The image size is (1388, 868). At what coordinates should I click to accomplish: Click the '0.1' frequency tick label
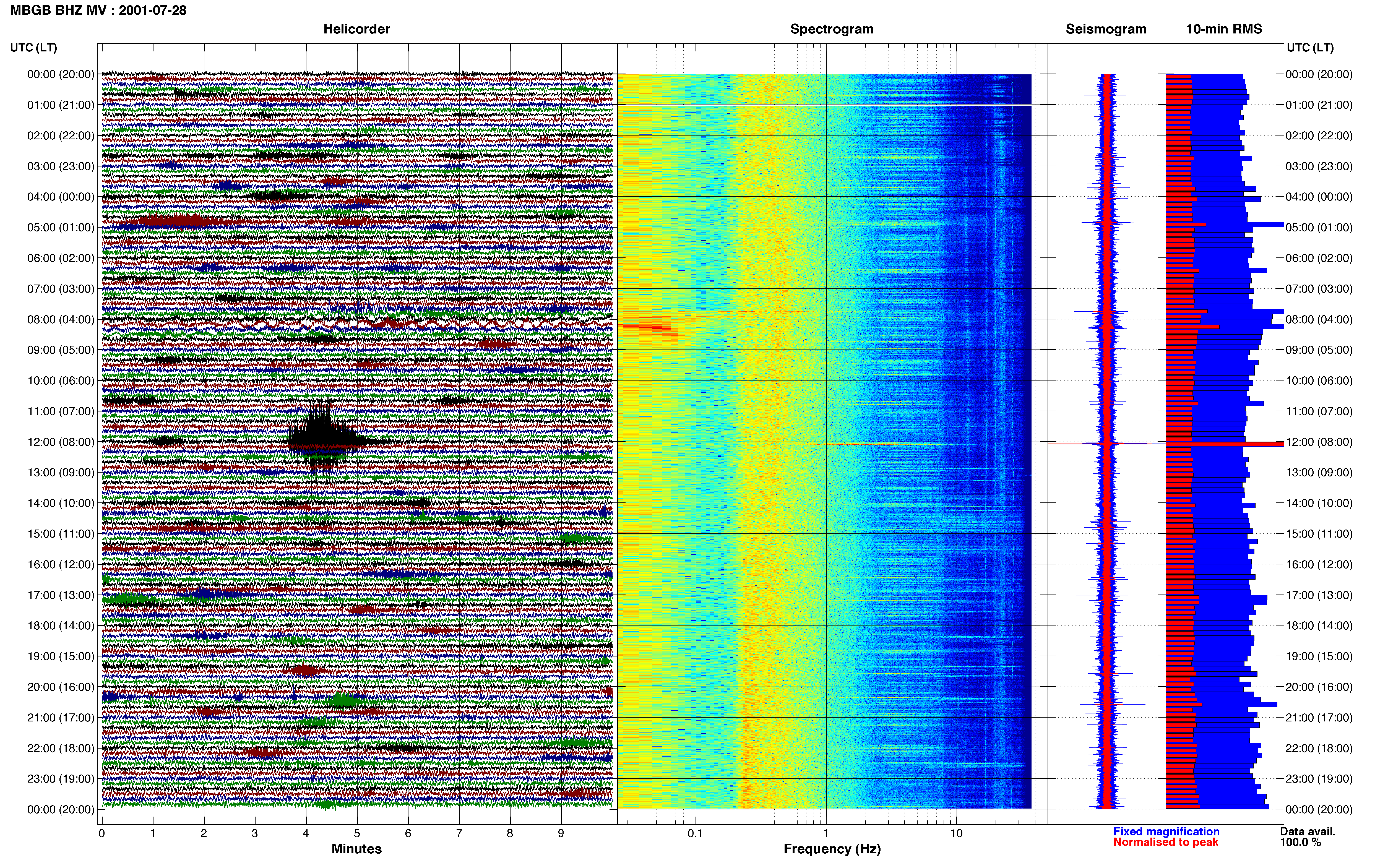tap(695, 833)
